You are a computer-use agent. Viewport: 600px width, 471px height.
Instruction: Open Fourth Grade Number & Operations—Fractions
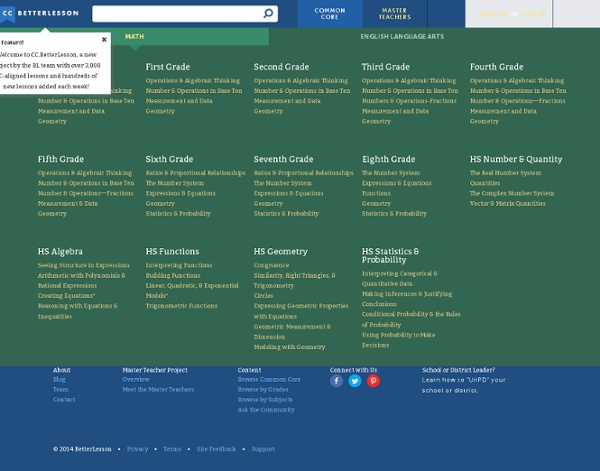[517, 101]
